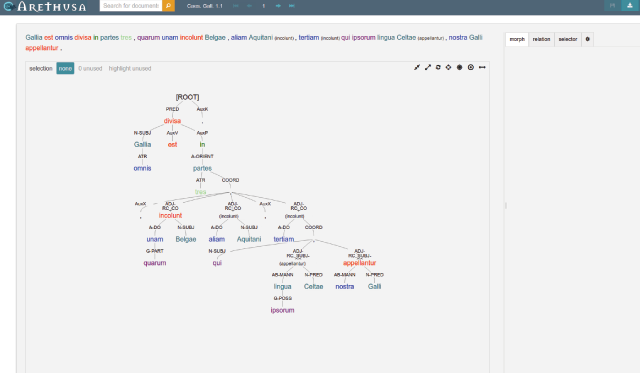
Task: Toggle 'highlight unused' tokens
Action: (130, 69)
